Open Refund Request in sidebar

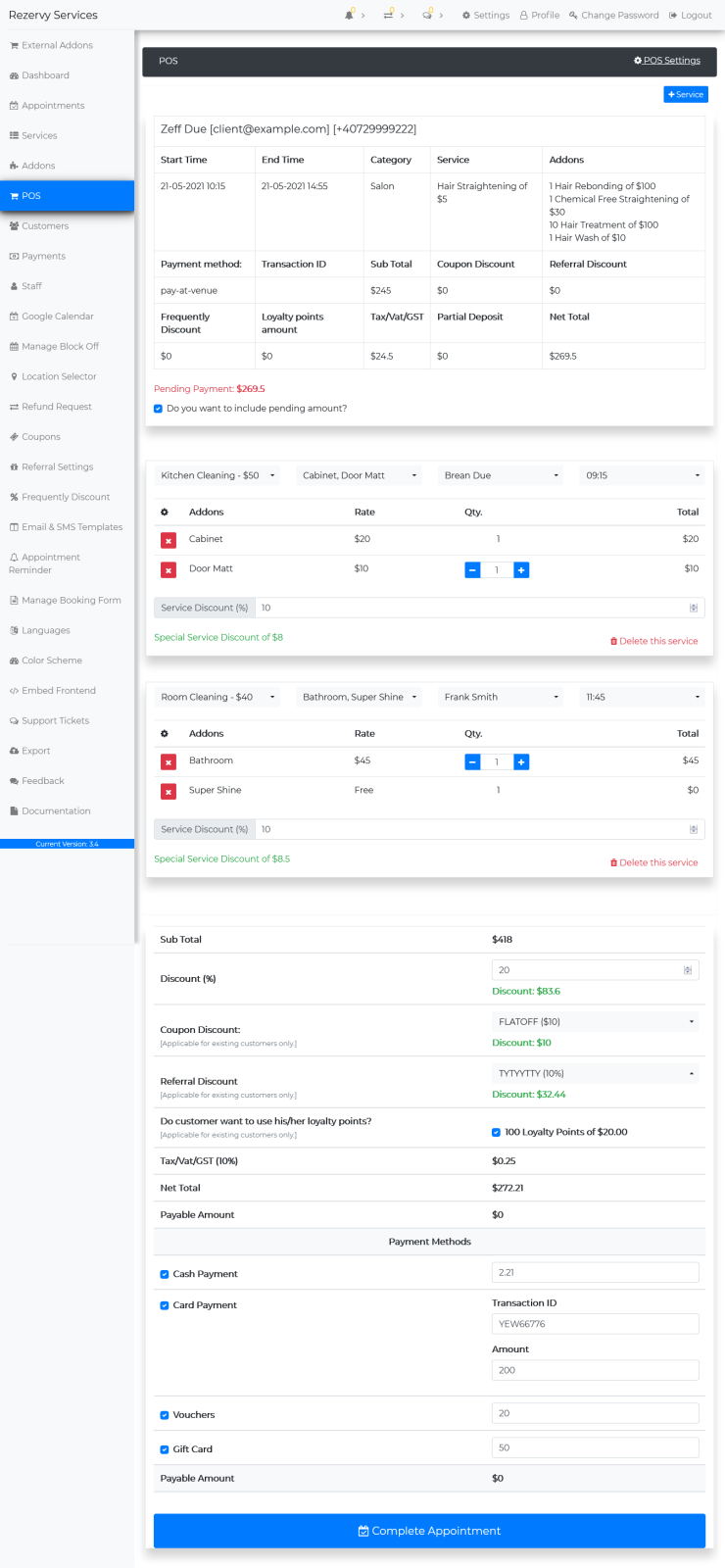[x=51, y=407]
